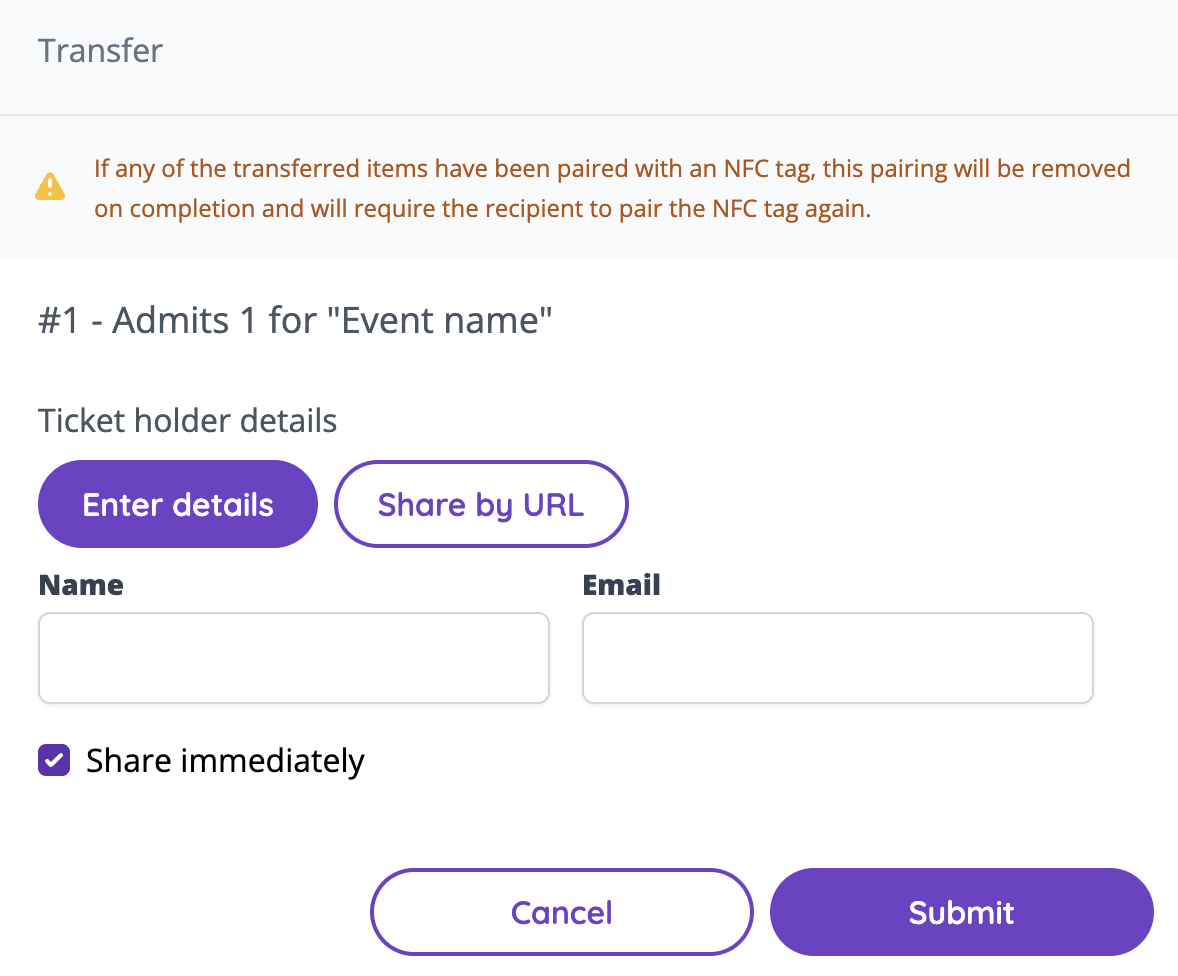Screen dimensions: 1178x976
Task: Click the NFC tag warning message text
Action: (x=612, y=168)
